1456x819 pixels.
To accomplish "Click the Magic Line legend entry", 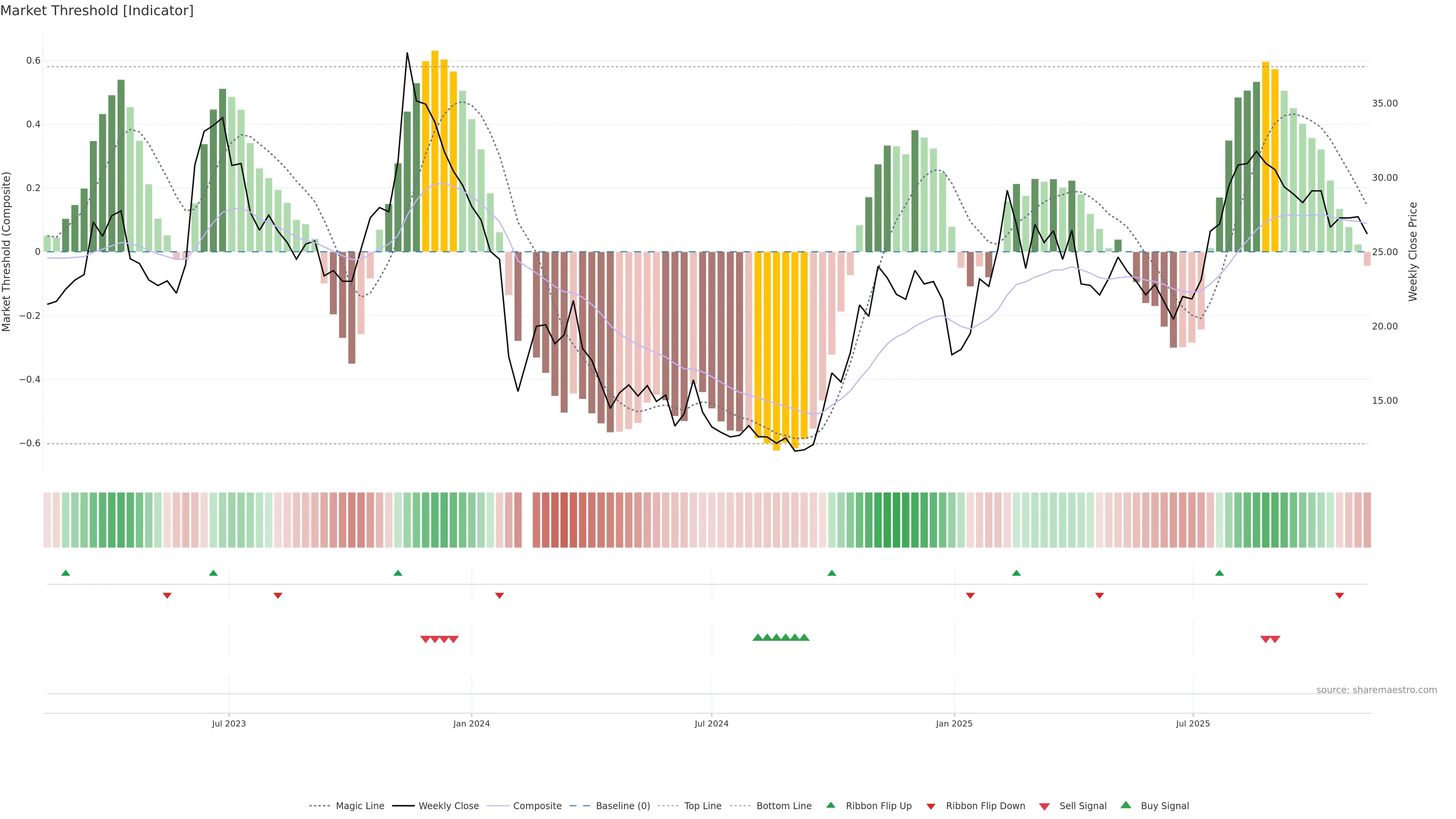I will (359, 806).
